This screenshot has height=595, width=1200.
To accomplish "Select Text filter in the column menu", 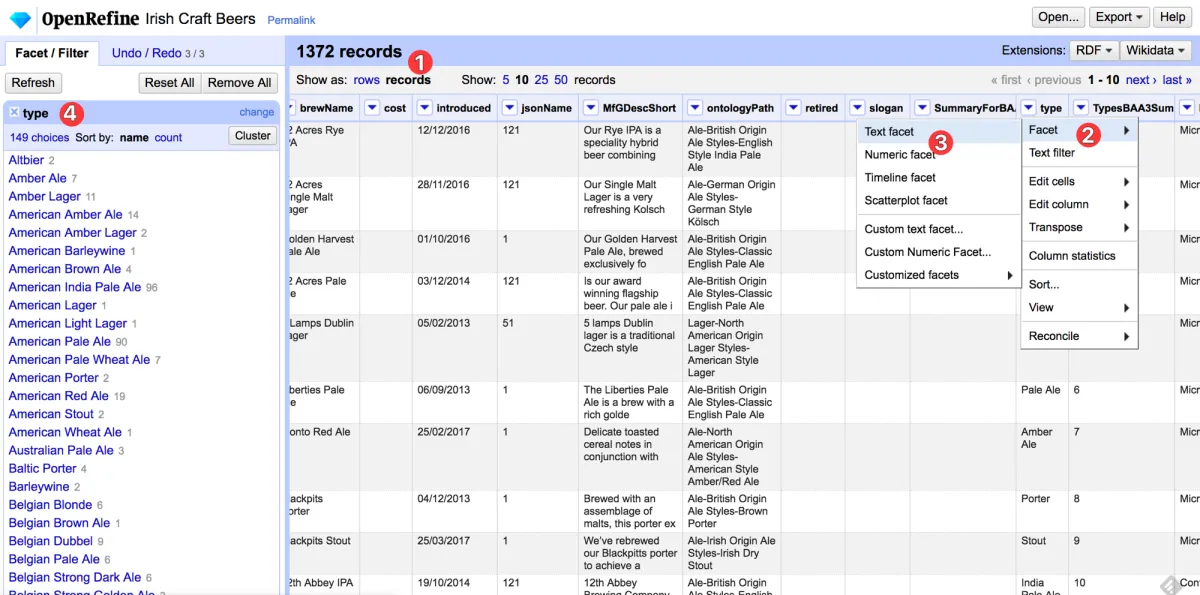I will click(x=1079, y=153).
